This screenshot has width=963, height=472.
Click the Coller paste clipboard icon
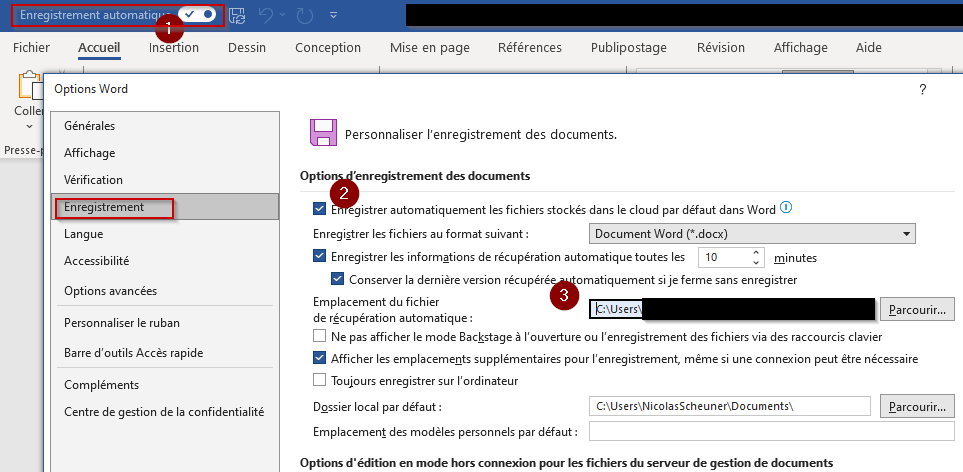pyautogui.click(x=29, y=86)
